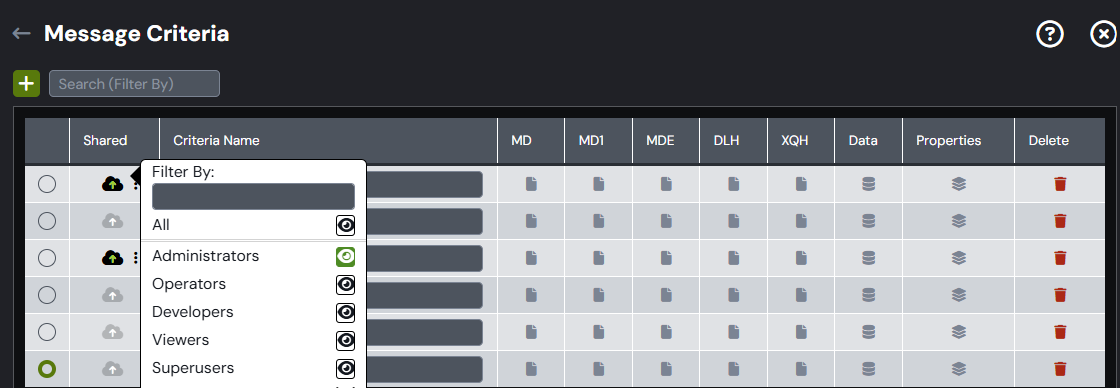Open the XQH file icon in the selected row
Image resolution: width=1120 pixels, height=388 pixels.
click(801, 369)
